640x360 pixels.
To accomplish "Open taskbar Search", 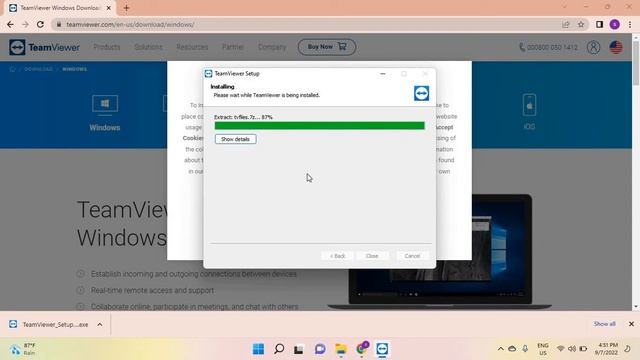I will 279,349.
